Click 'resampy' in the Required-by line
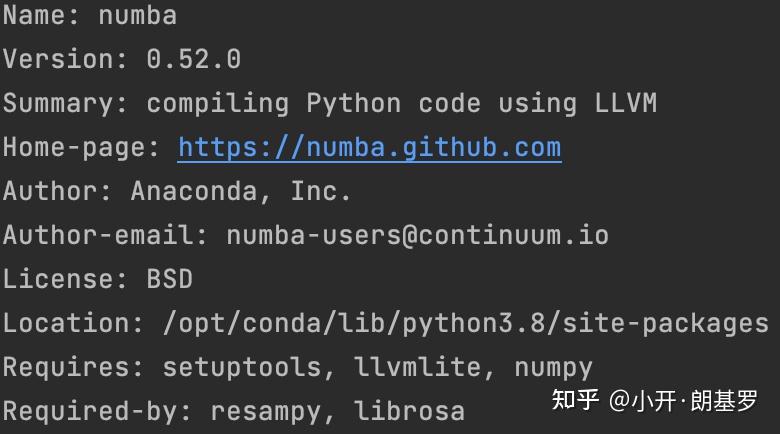Viewport: 780px width, 434px height. (x=266, y=411)
